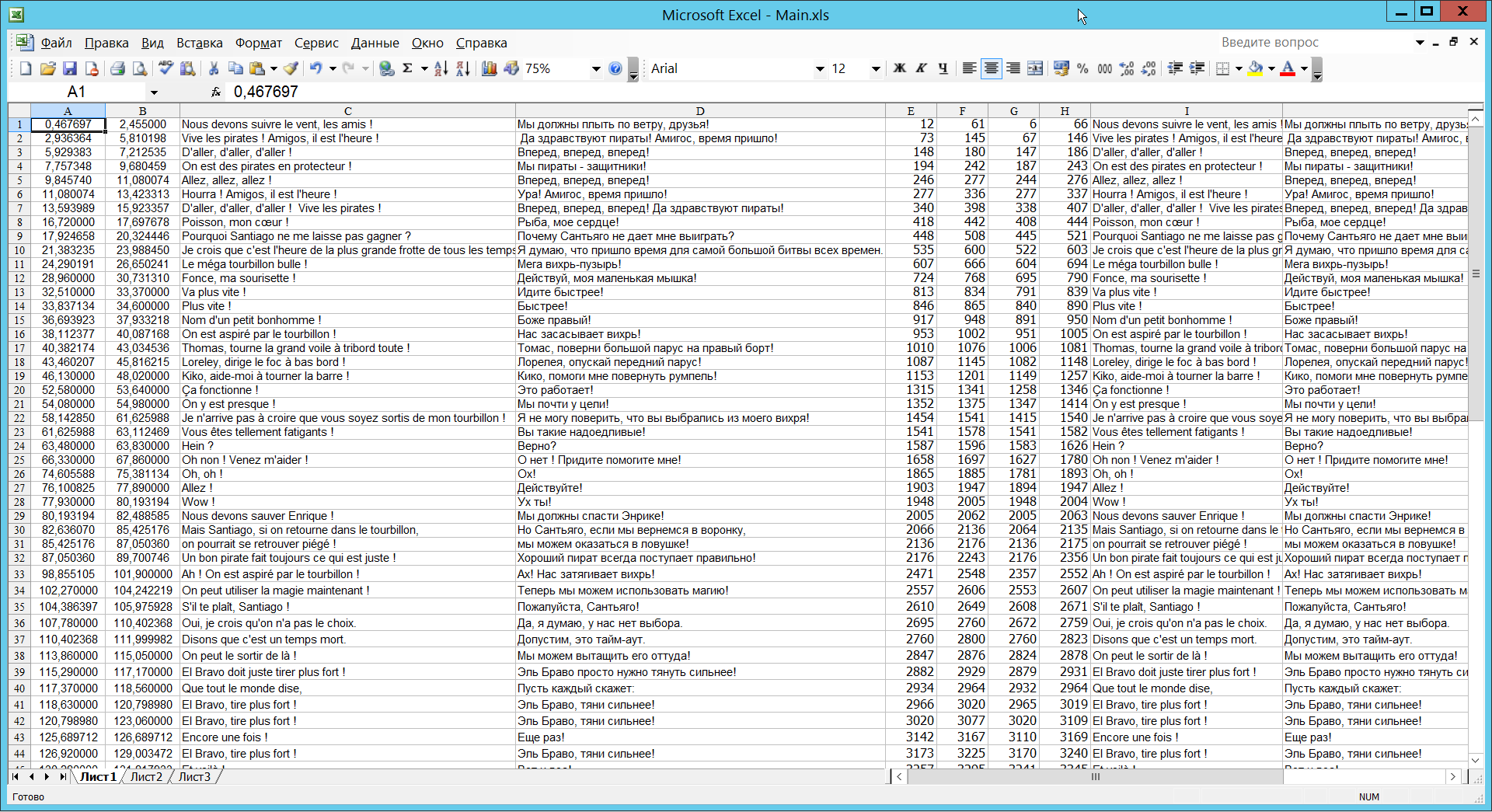Screen dimensions: 1492x812
Task: Open the Chart Wizard tool
Action: 490,69
